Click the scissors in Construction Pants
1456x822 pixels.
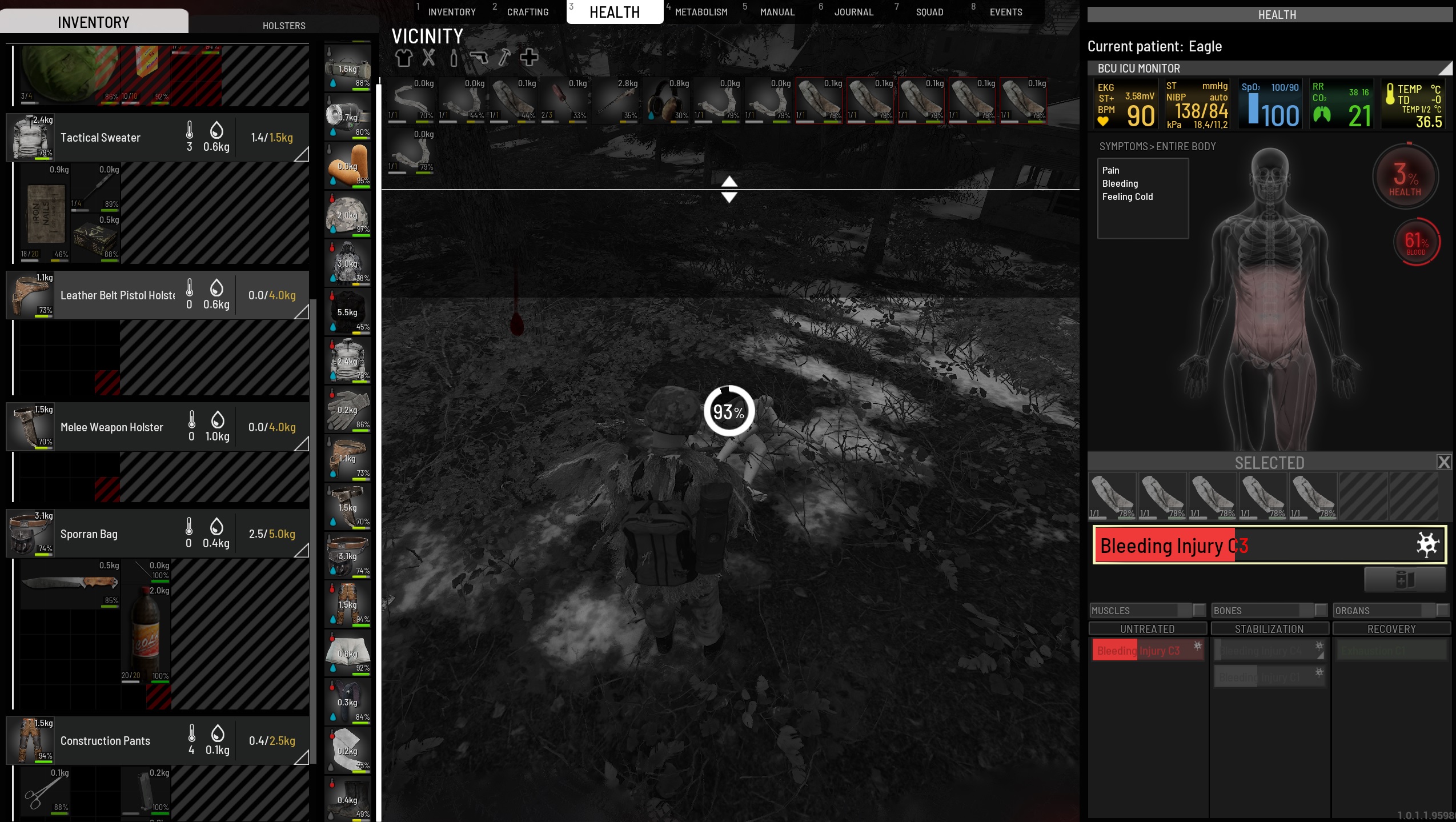(45, 791)
